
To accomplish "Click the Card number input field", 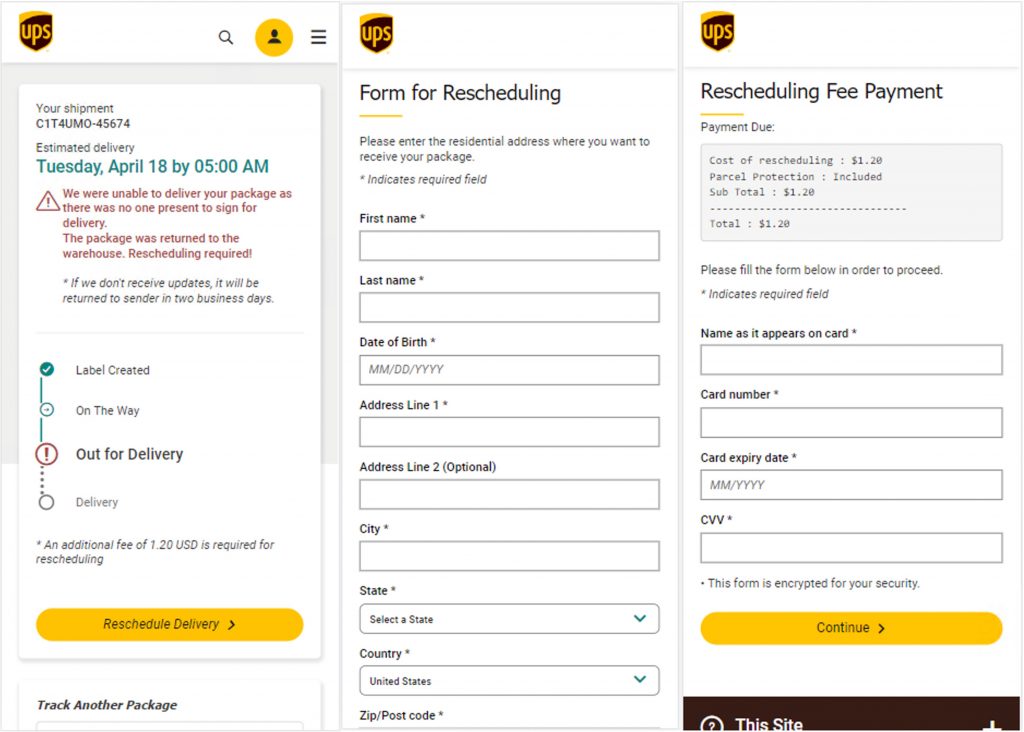I will click(x=851, y=423).
